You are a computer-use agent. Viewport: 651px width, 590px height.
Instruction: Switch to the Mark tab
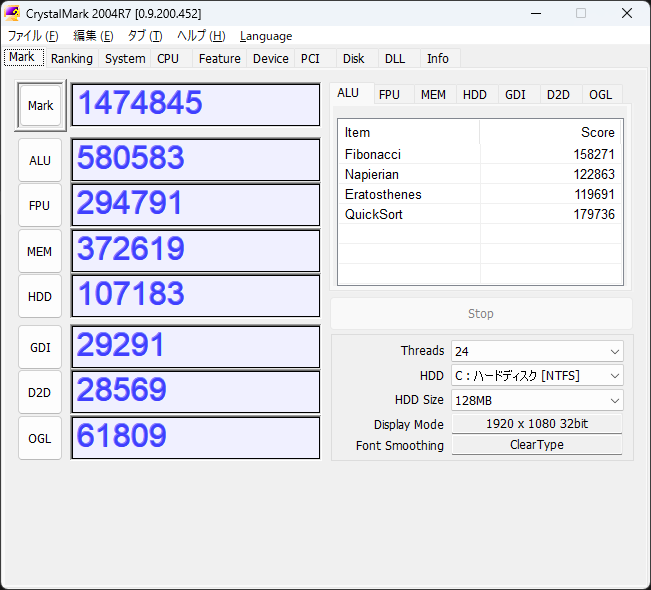24,57
